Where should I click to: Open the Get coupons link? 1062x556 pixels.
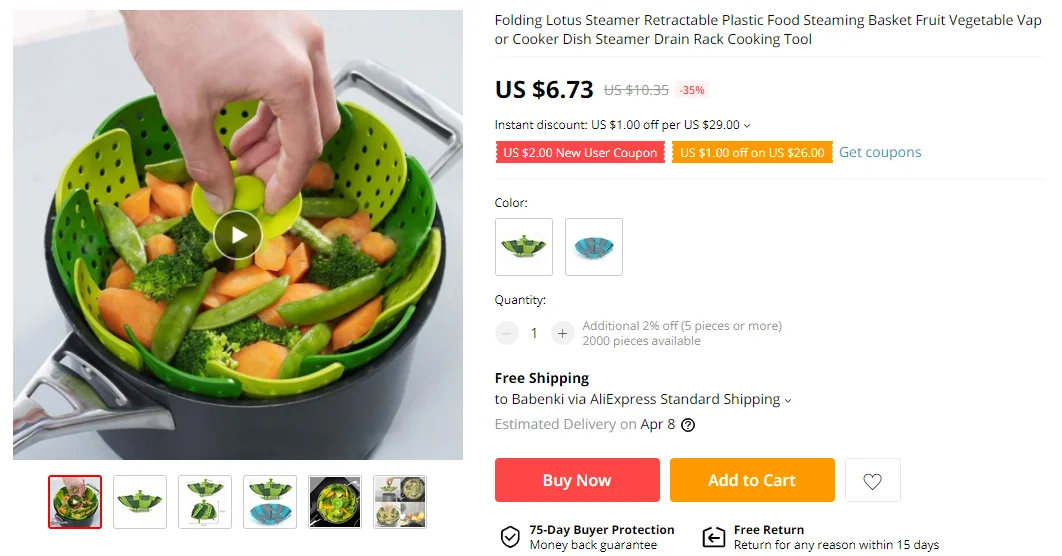[880, 152]
